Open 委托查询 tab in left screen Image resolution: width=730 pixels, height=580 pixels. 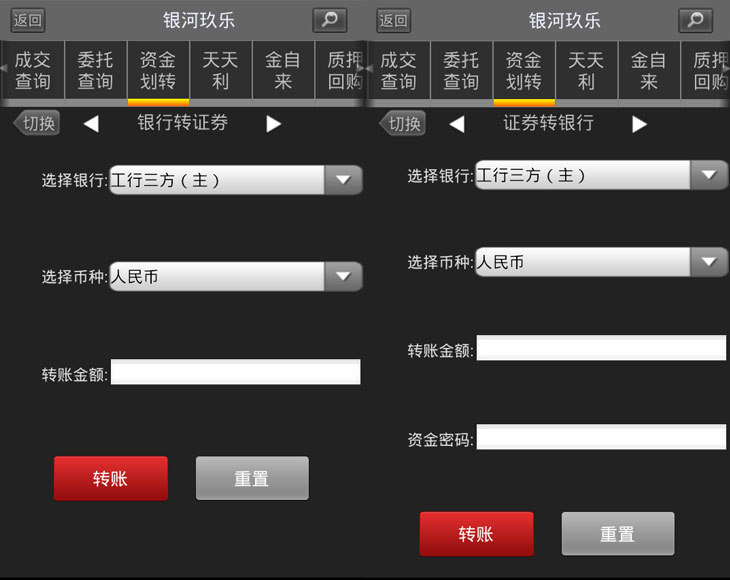coord(95,70)
